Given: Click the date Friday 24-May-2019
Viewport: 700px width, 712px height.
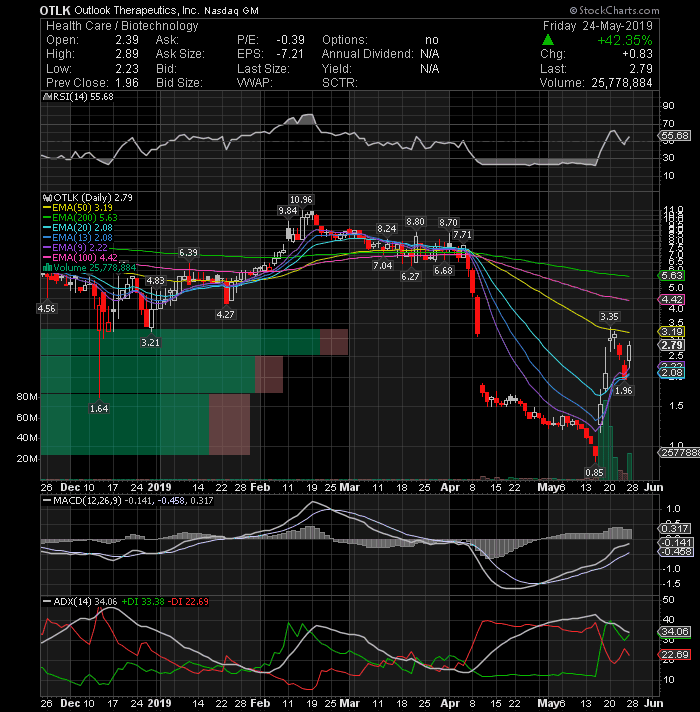Looking at the screenshot, I should [598, 26].
